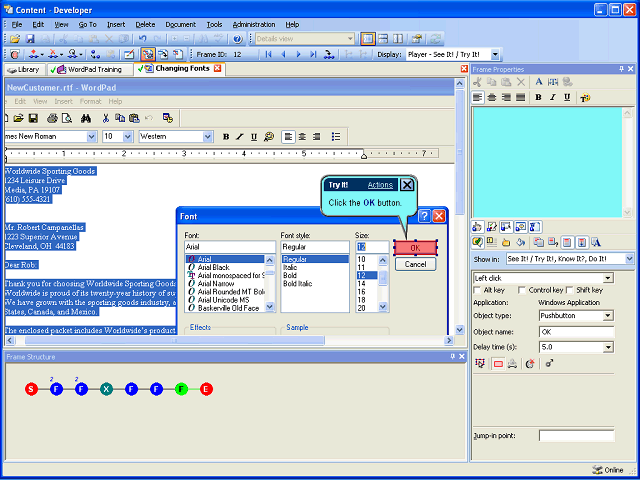The height and width of the screenshot is (480, 640).
Task: Click the Undo arrow icon
Action: pos(142,39)
